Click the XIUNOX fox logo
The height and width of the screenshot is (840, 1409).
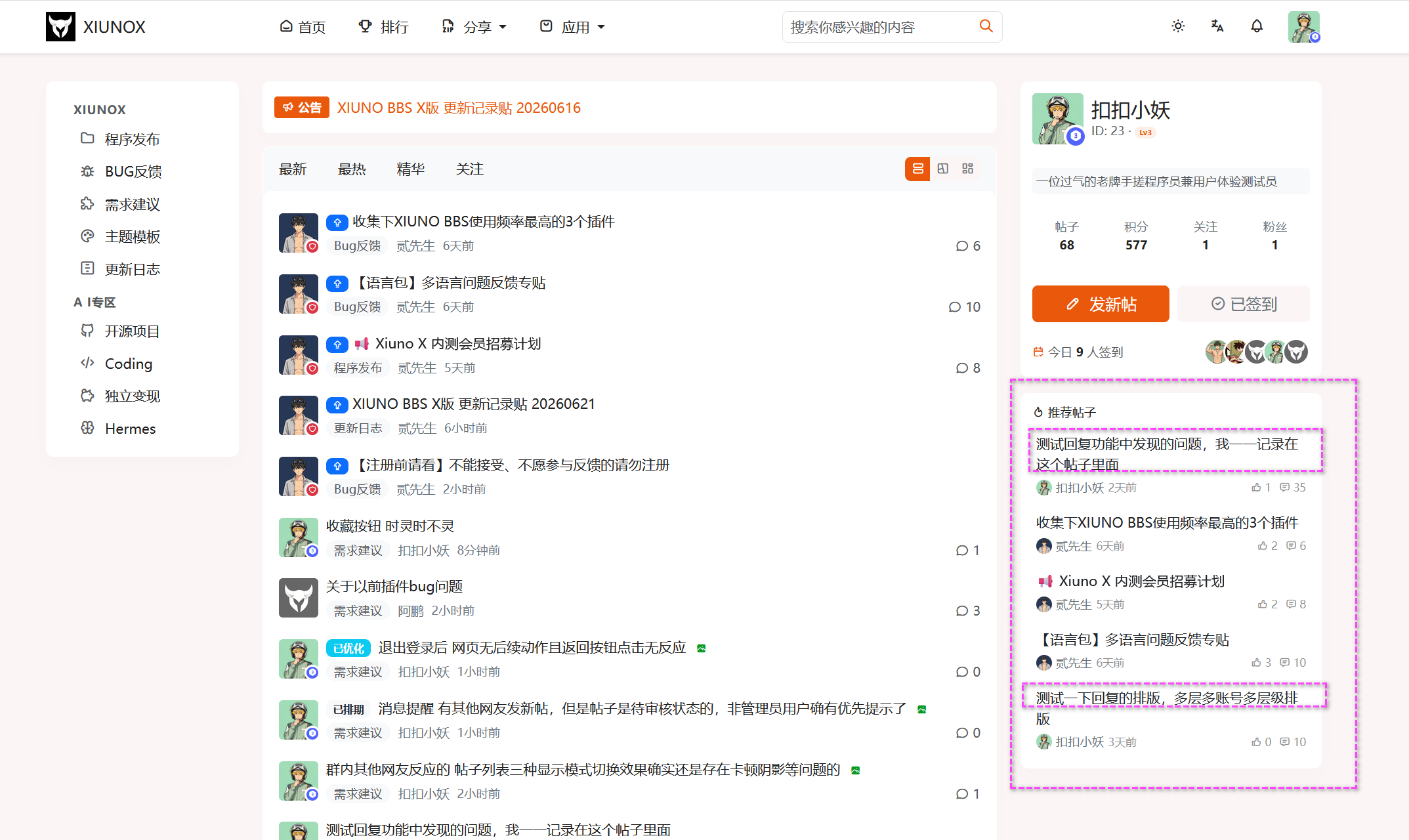tap(60, 27)
